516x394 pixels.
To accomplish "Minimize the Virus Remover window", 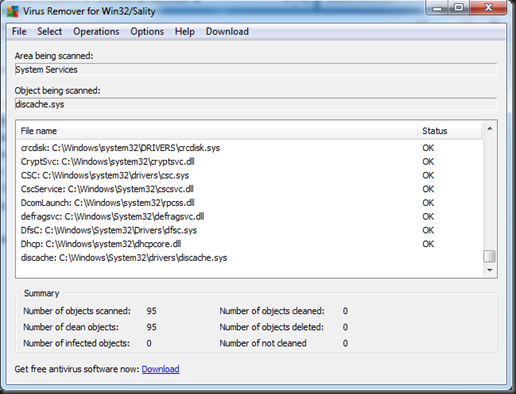I will pyautogui.click(x=437, y=8).
